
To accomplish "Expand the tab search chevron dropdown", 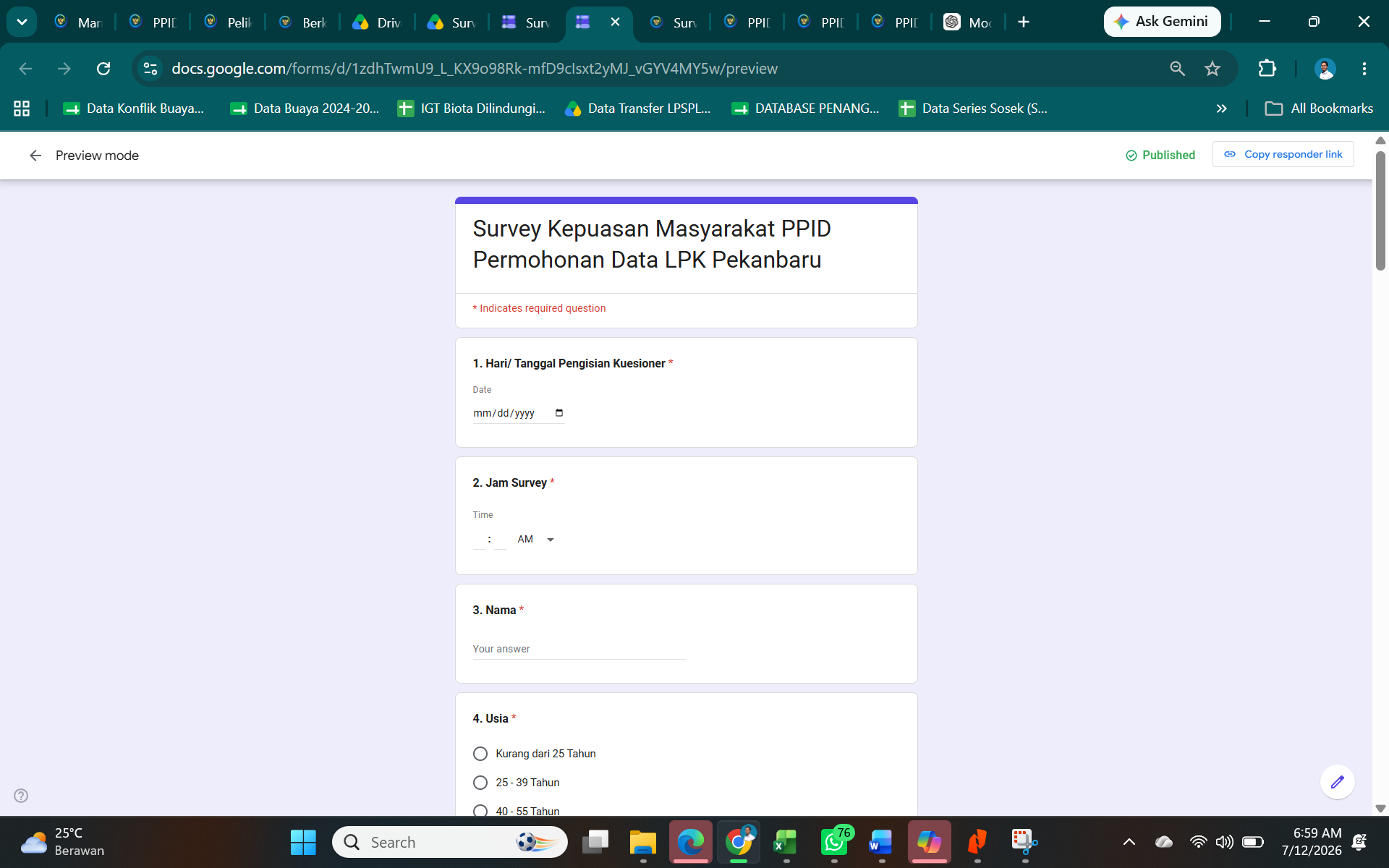I will click(22, 22).
